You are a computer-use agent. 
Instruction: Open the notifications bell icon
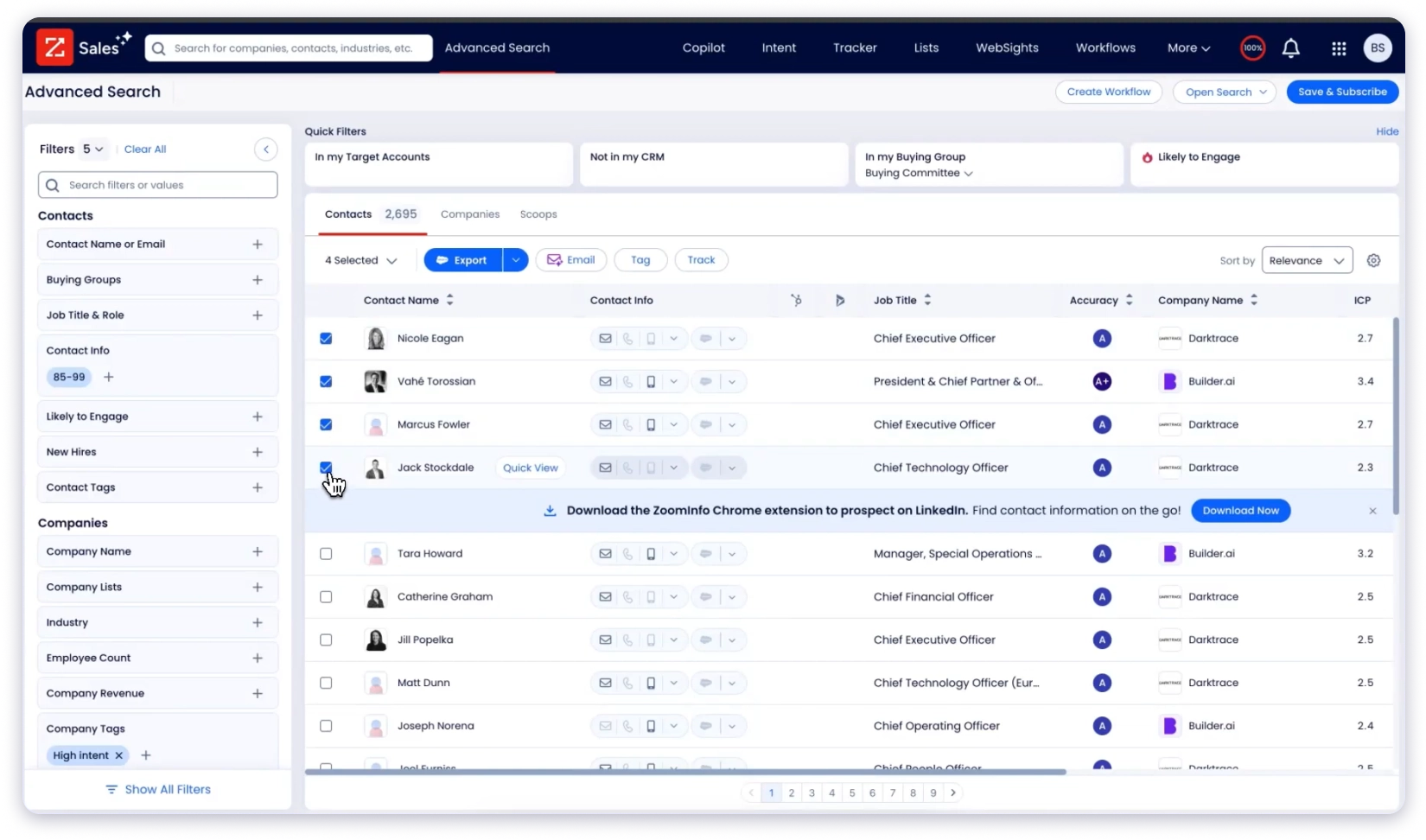coord(1290,48)
